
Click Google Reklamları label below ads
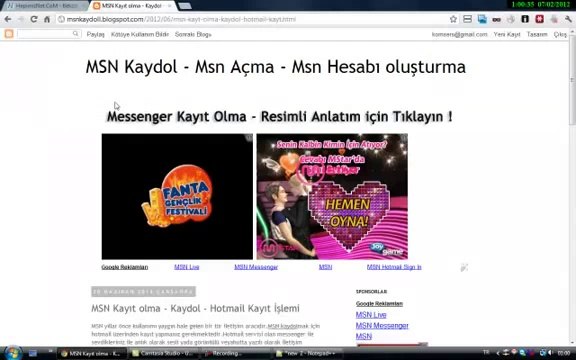coord(125,267)
